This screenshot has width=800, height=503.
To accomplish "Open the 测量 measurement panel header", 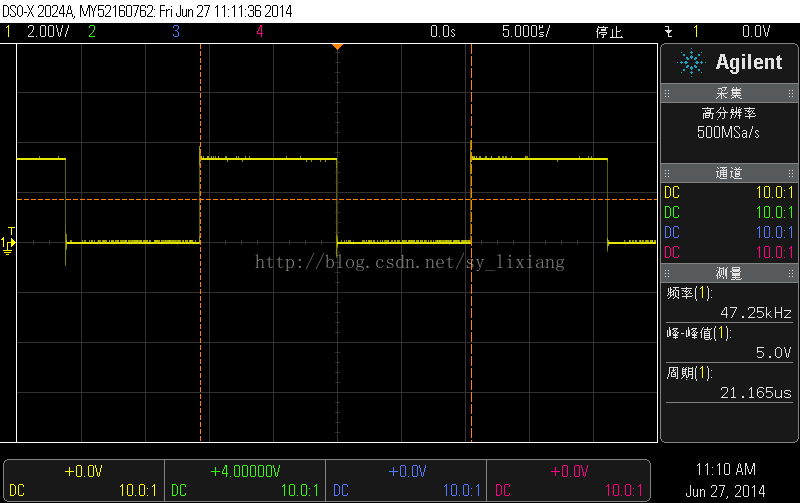I will tap(729, 273).
